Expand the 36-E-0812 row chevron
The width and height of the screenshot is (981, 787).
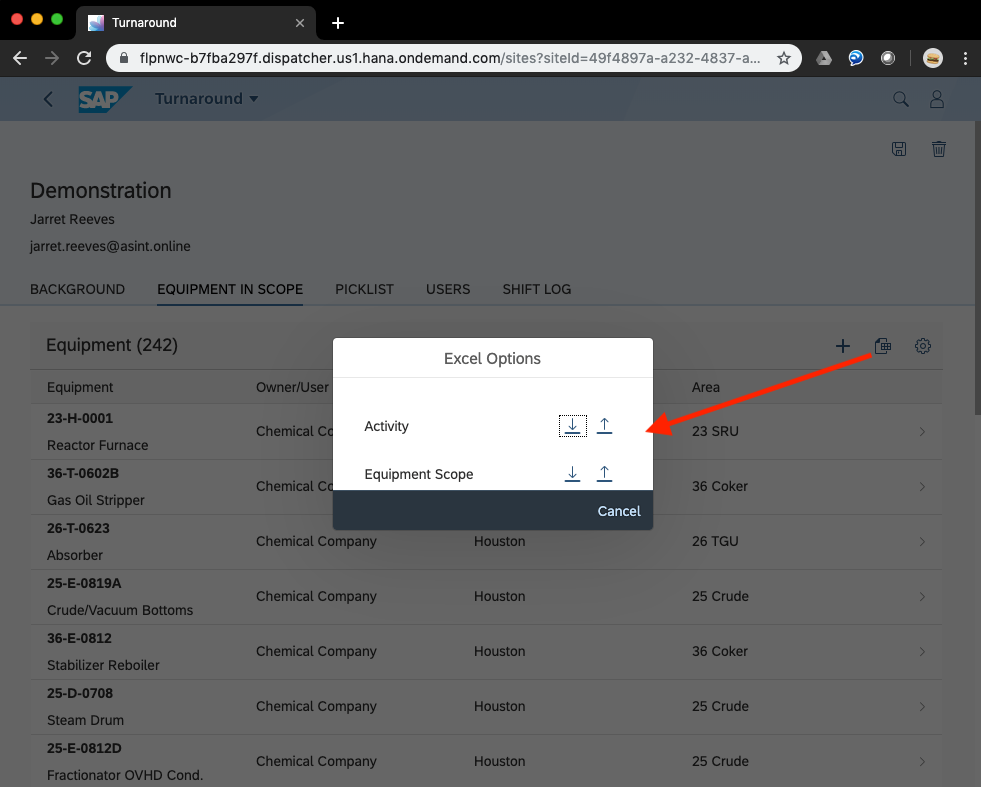[922, 652]
